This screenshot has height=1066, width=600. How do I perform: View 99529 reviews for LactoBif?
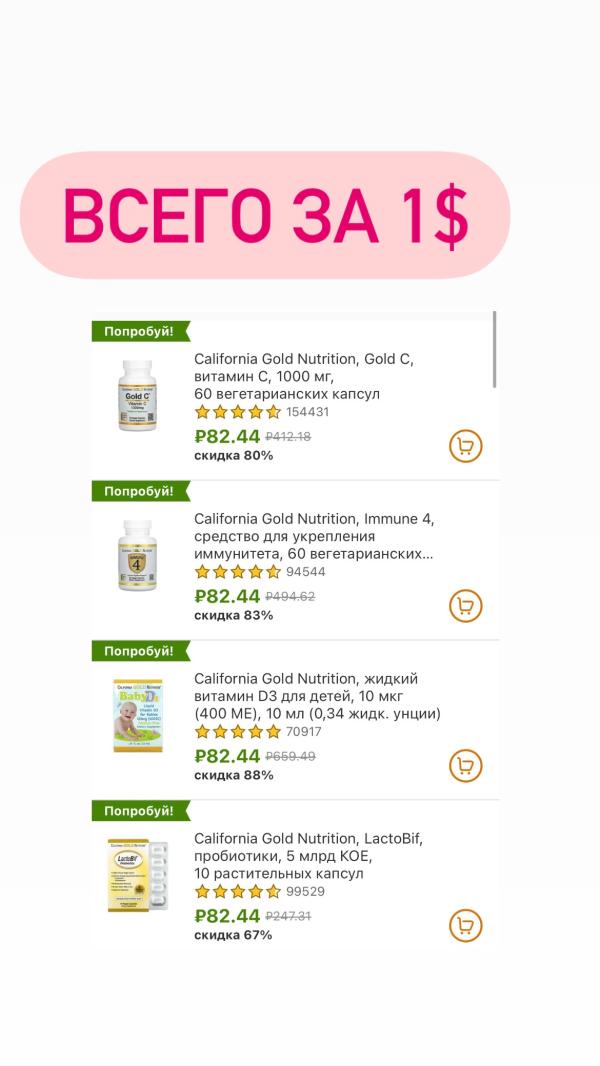pyautogui.click(x=305, y=891)
